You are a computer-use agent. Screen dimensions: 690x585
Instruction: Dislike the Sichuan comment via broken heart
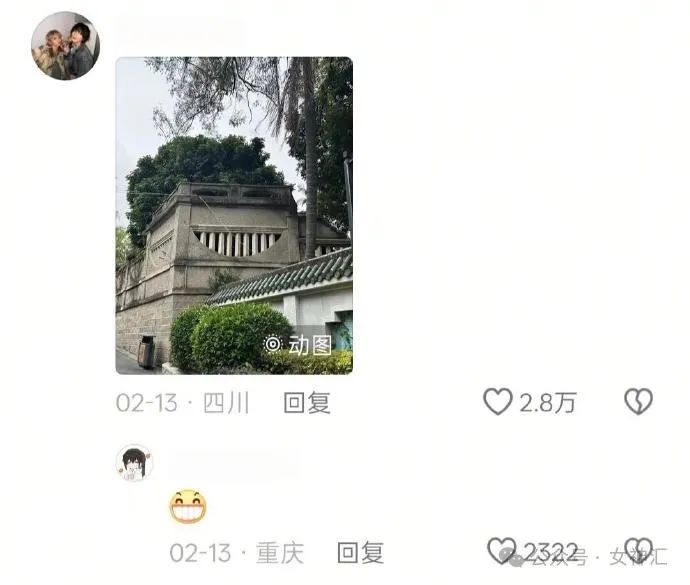tap(639, 401)
